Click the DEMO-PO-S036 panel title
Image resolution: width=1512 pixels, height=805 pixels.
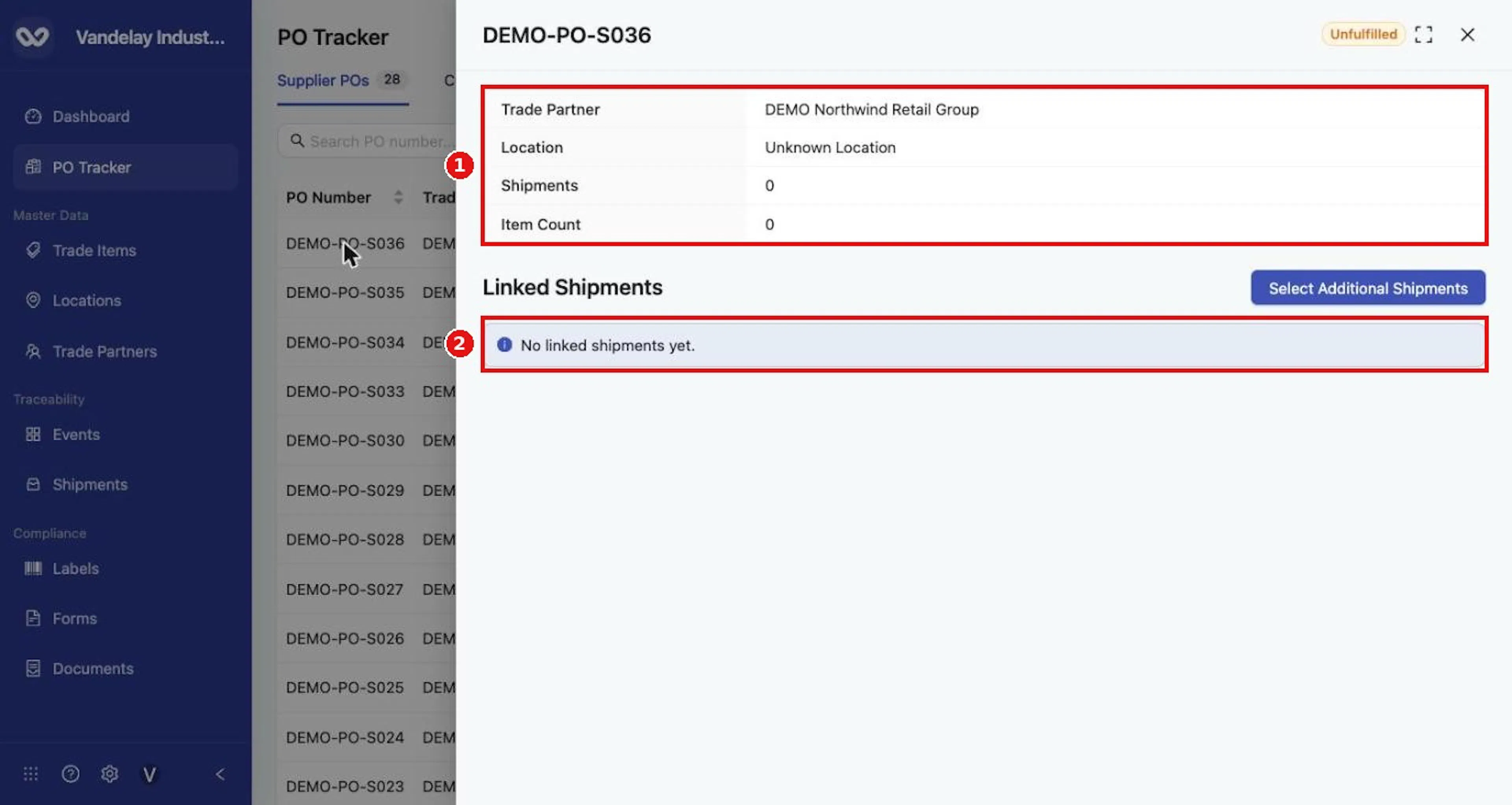[567, 35]
